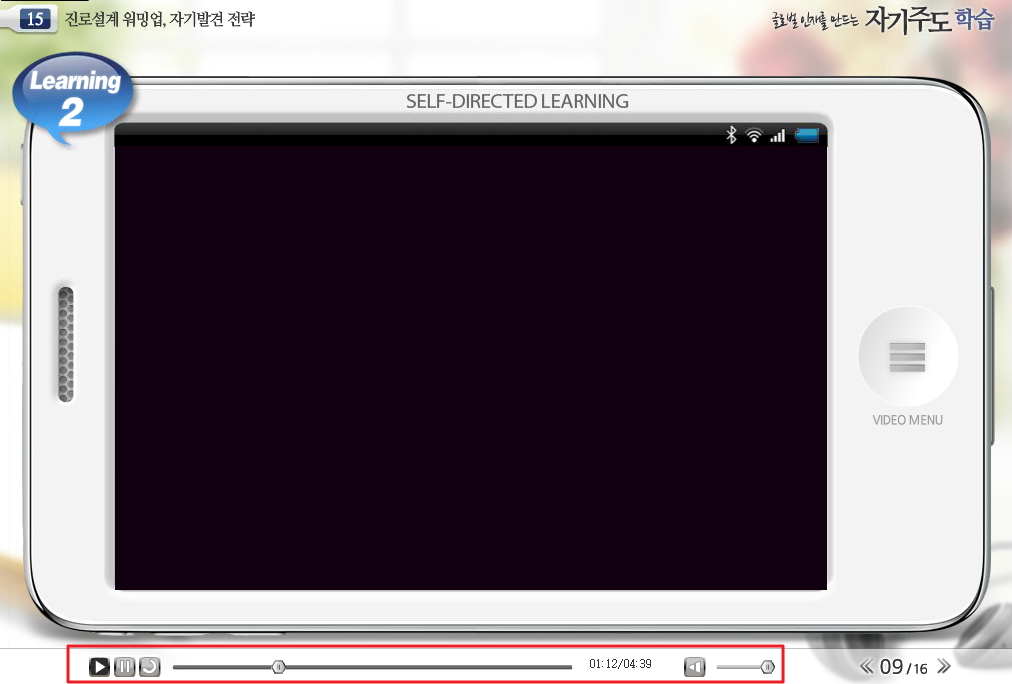
Task: Click the 자기주도 학습 logo at top right
Action: tap(883, 20)
